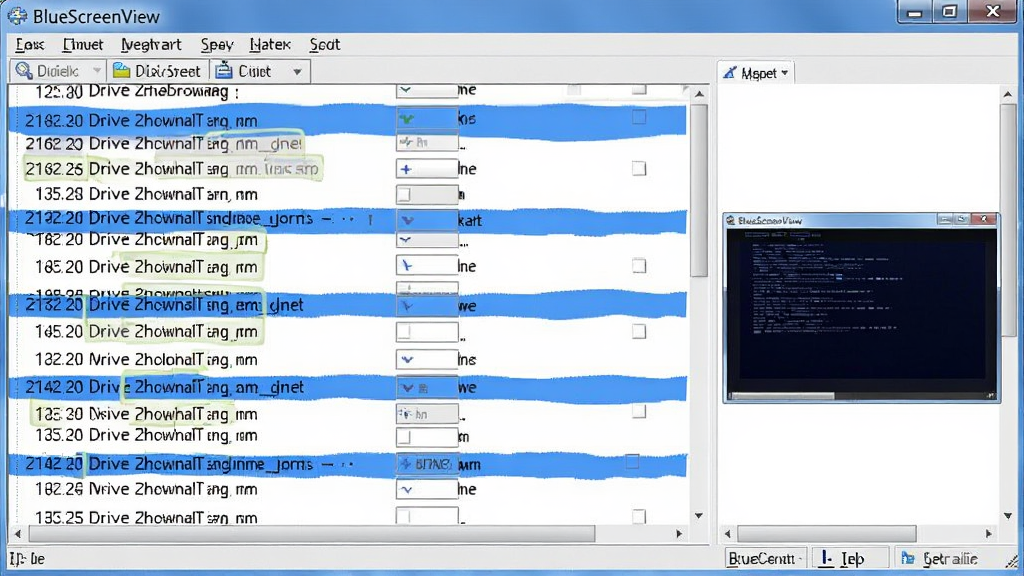
Task: Open the Spey menu
Action: pyautogui.click(x=217, y=44)
